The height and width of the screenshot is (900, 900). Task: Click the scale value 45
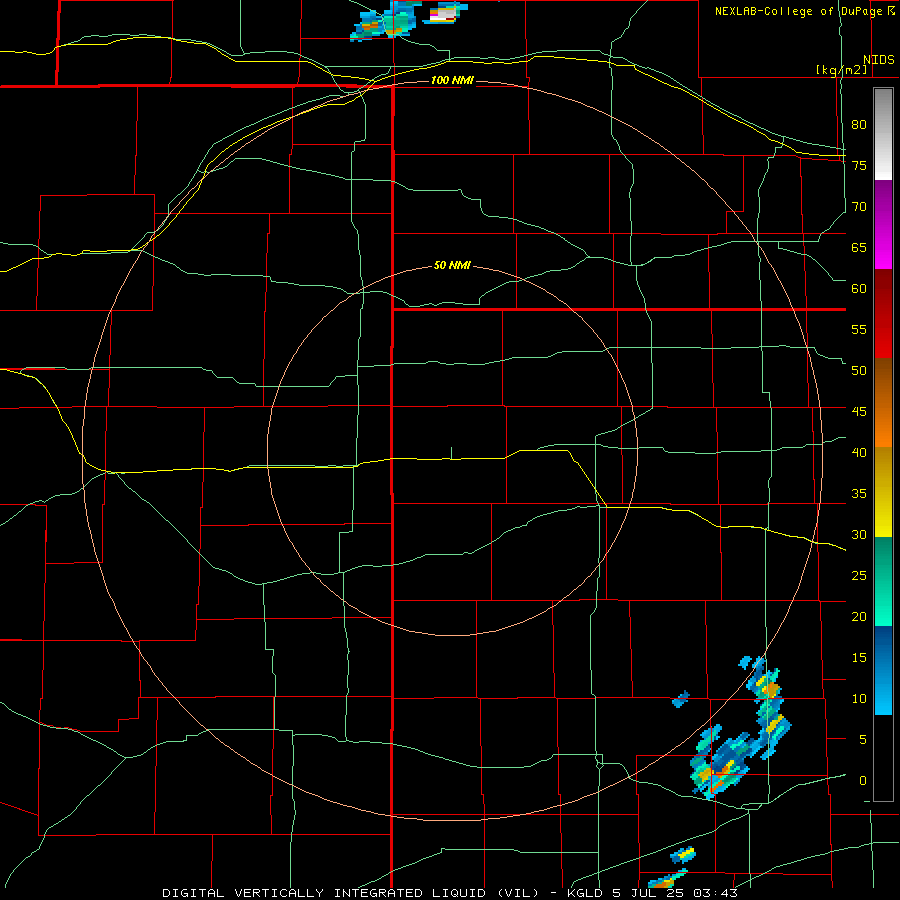pos(859,412)
